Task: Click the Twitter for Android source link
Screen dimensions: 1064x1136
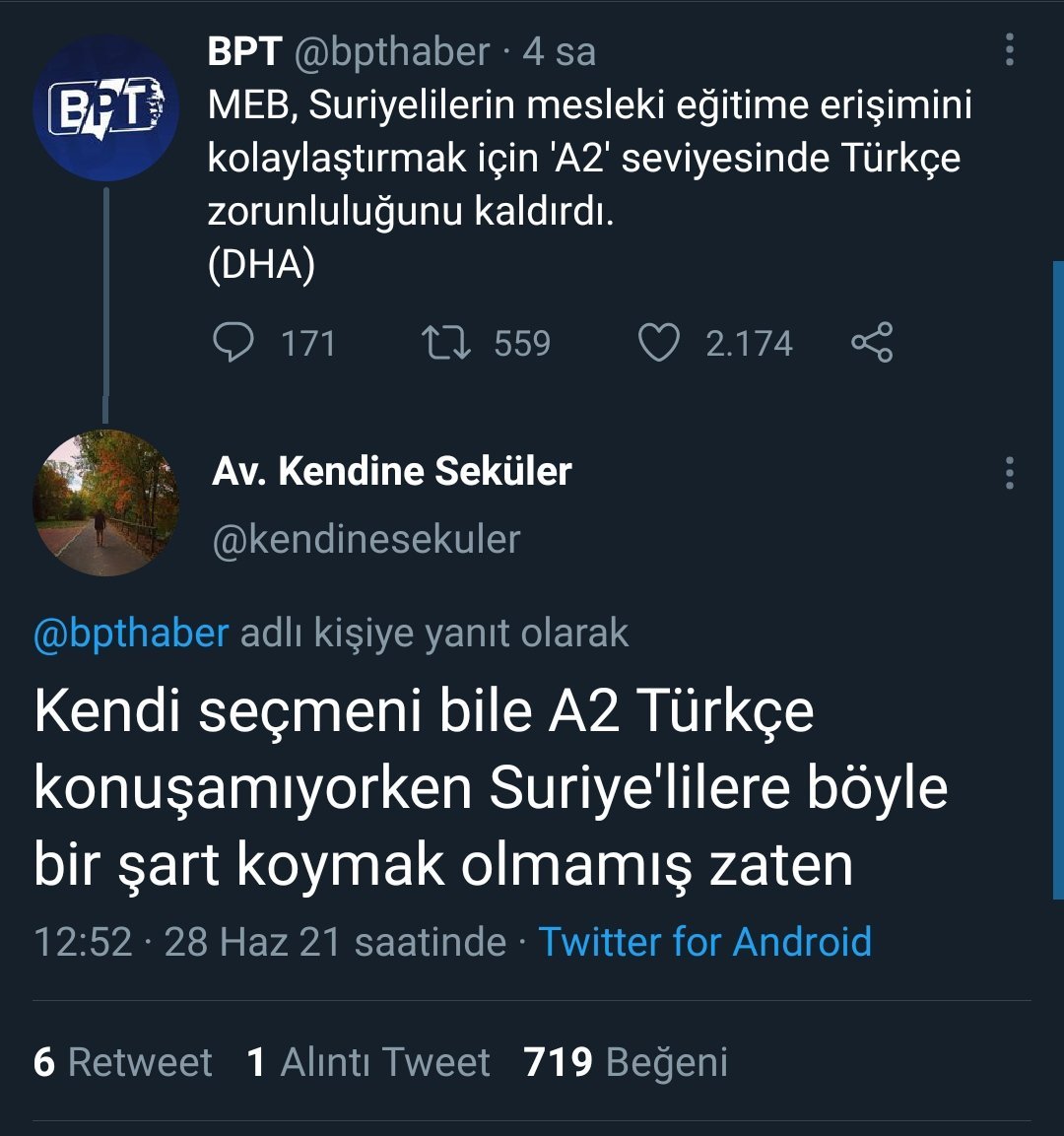Action: (x=704, y=942)
